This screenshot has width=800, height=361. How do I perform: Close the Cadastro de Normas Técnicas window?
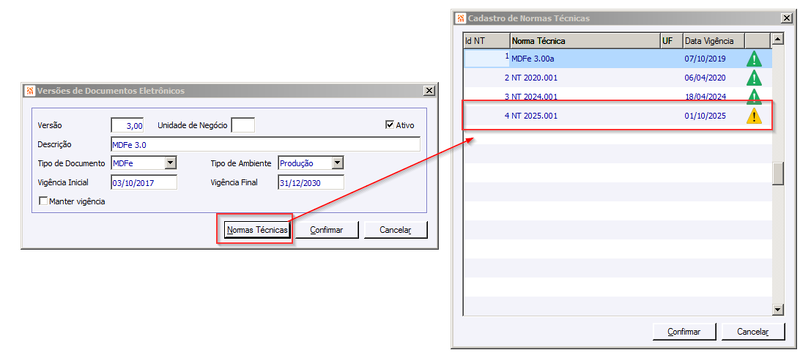786,18
